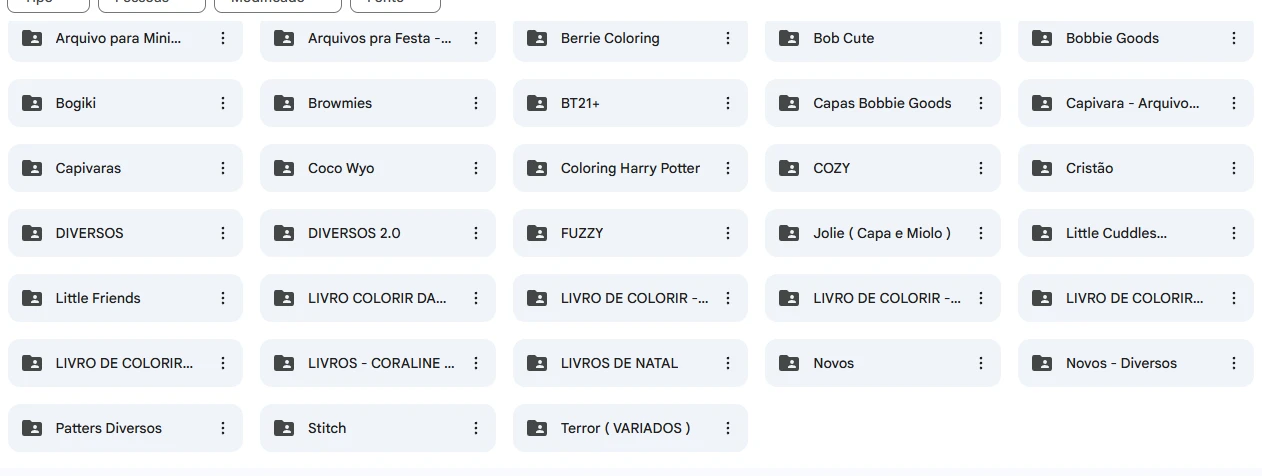Select the Patters Diversos folder
Image resolution: width=1262 pixels, height=476 pixels.
point(108,428)
